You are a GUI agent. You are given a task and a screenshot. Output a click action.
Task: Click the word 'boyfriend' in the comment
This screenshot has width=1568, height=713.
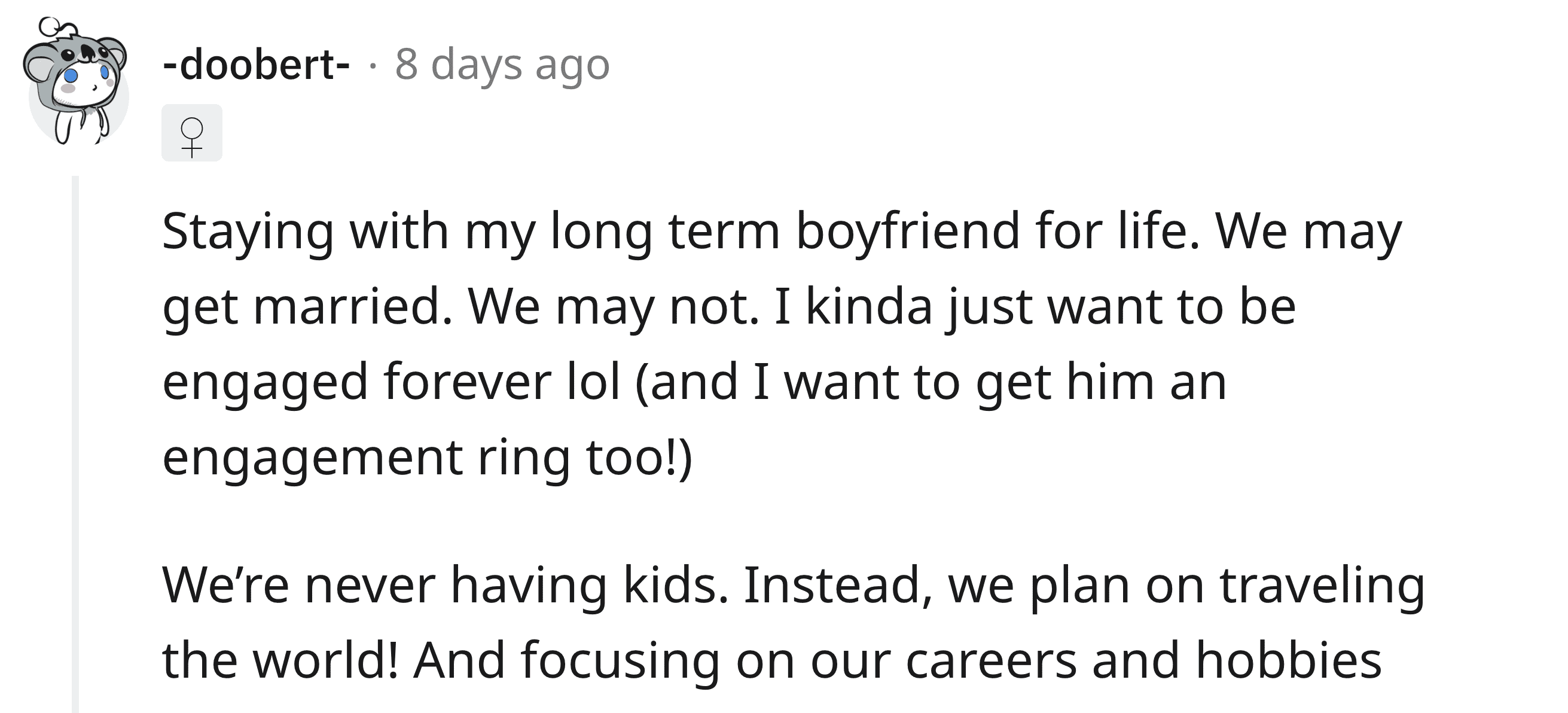908,232
